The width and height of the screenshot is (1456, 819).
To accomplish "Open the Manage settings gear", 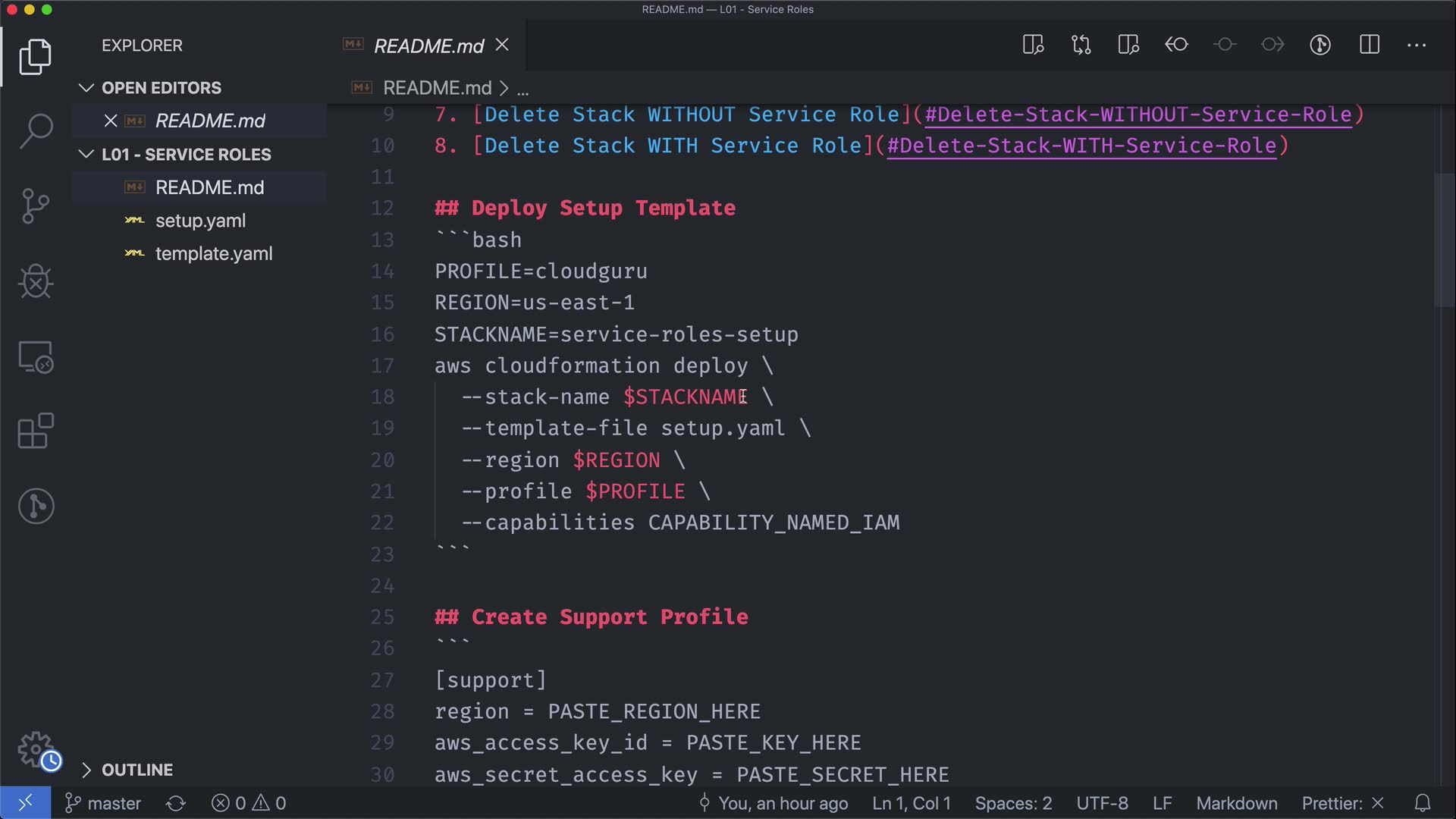I will click(x=36, y=749).
